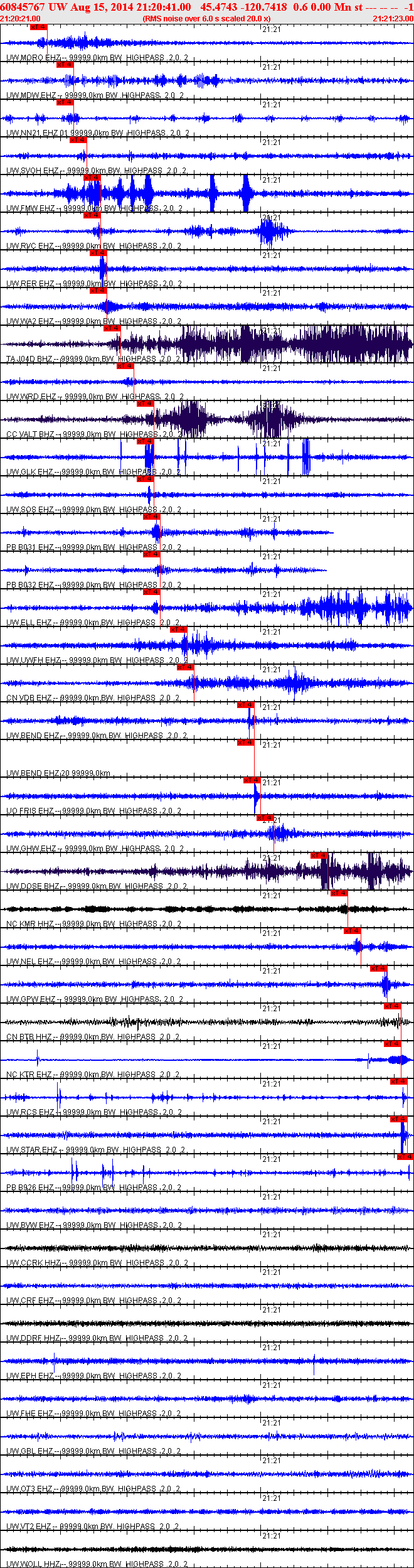Click the UW NN21 EHZ 01 label
The image size is (414, 1568).
(x=98, y=133)
